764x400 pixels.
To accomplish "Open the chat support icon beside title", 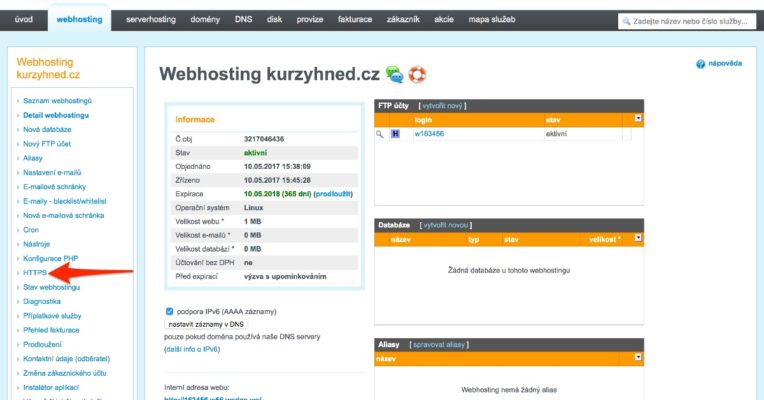I will pyautogui.click(x=394, y=75).
